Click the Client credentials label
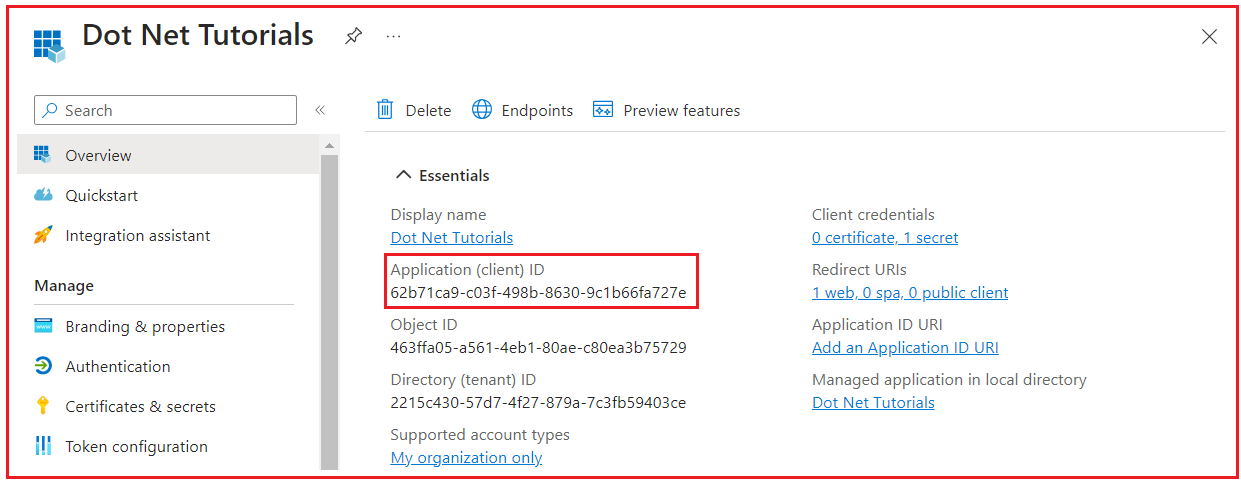Image resolution: width=1241 pixels, height=482 pixels. pyautogui.click(x=873, y=215)
